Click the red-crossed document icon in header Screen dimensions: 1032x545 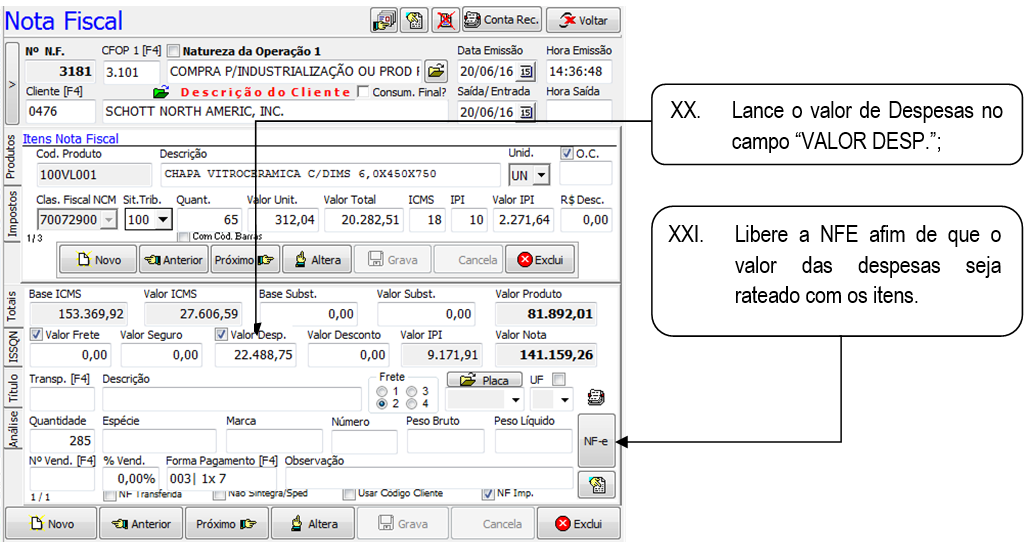coord(445,20)
